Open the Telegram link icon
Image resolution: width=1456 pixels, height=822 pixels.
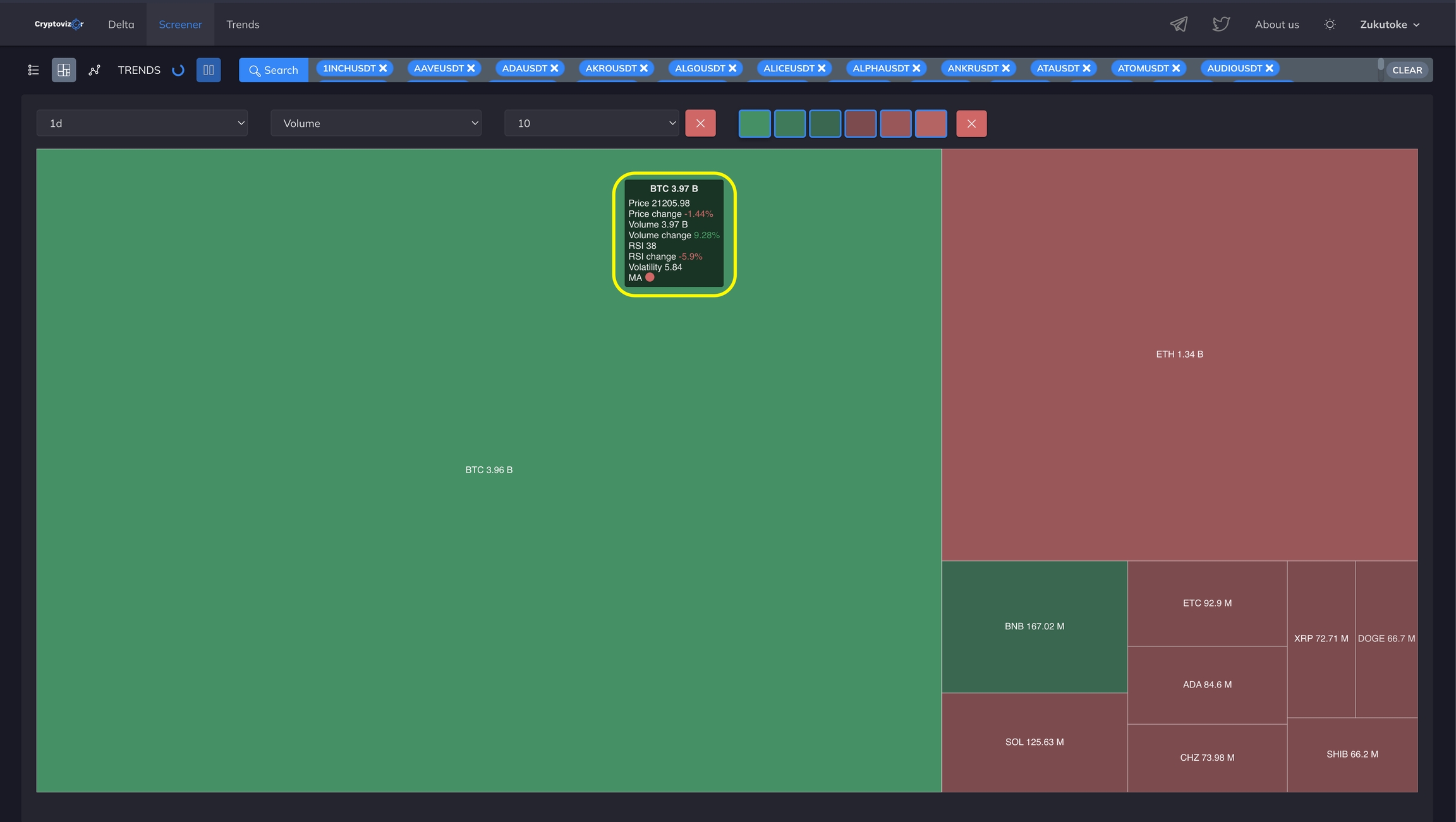(1179, 24)
